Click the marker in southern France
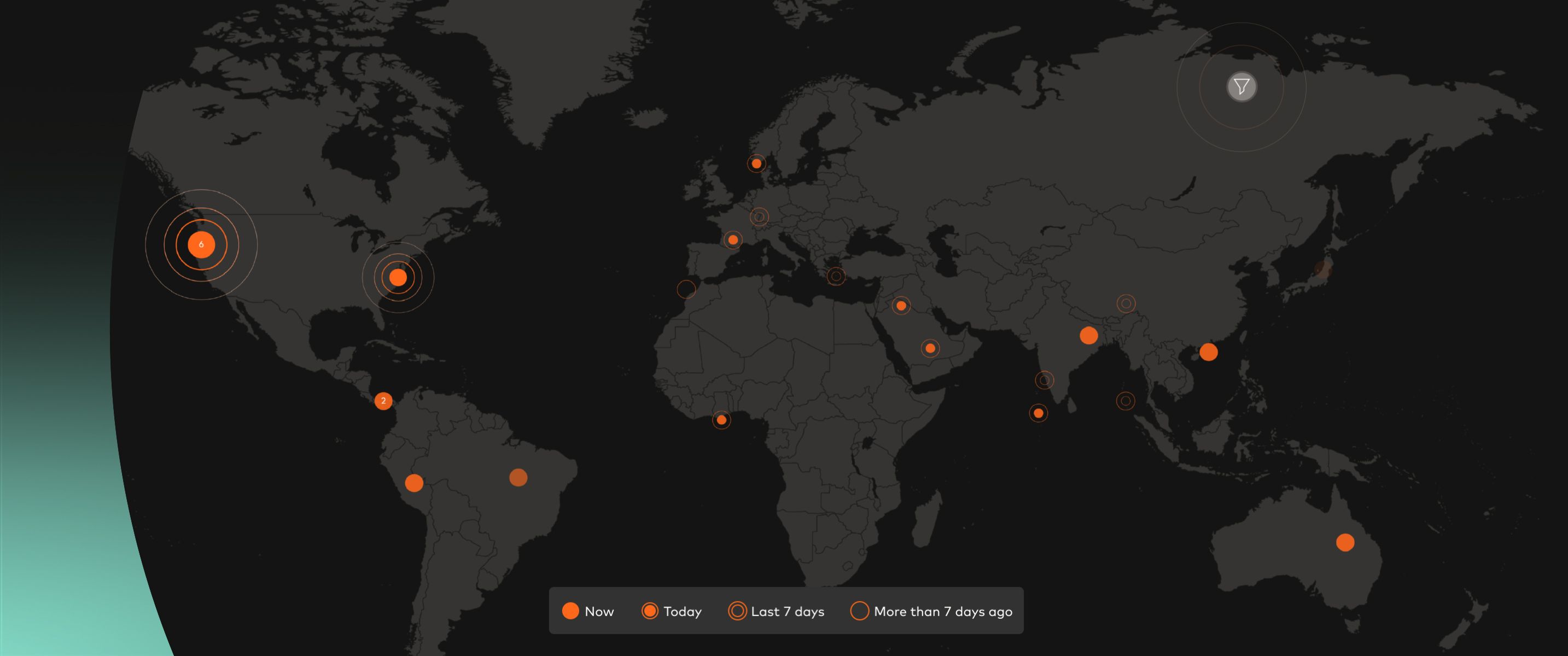Viewport: 1568px width, 656px height. [x=733, y=240]
